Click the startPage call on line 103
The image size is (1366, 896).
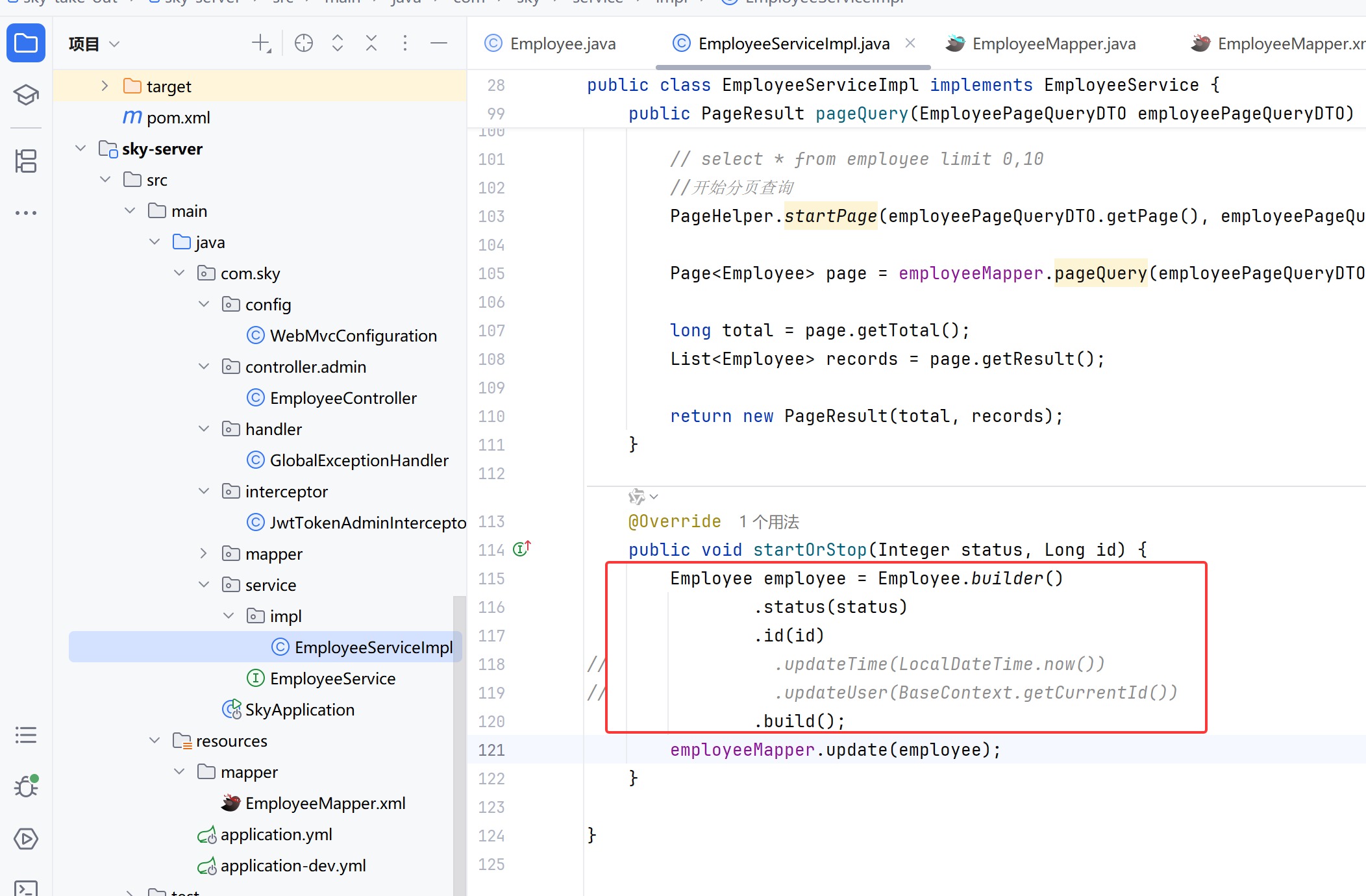point(831,216)
